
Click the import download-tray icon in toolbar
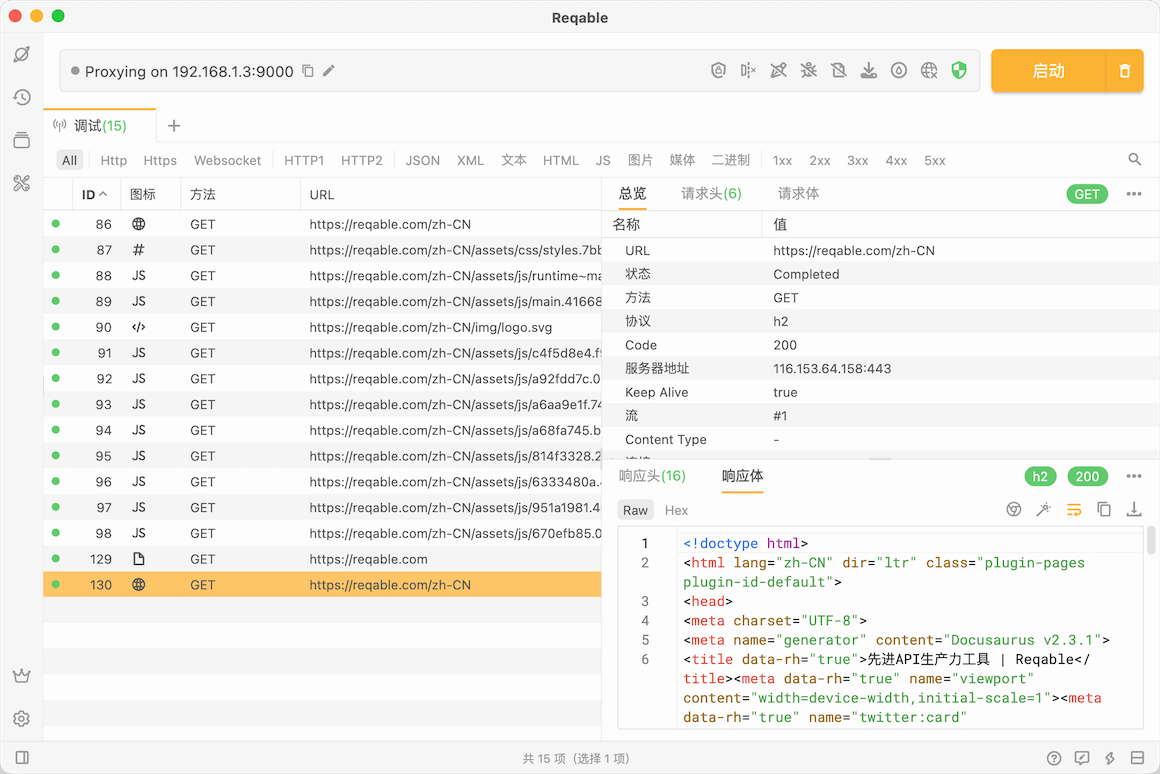(x=869, y=70)
